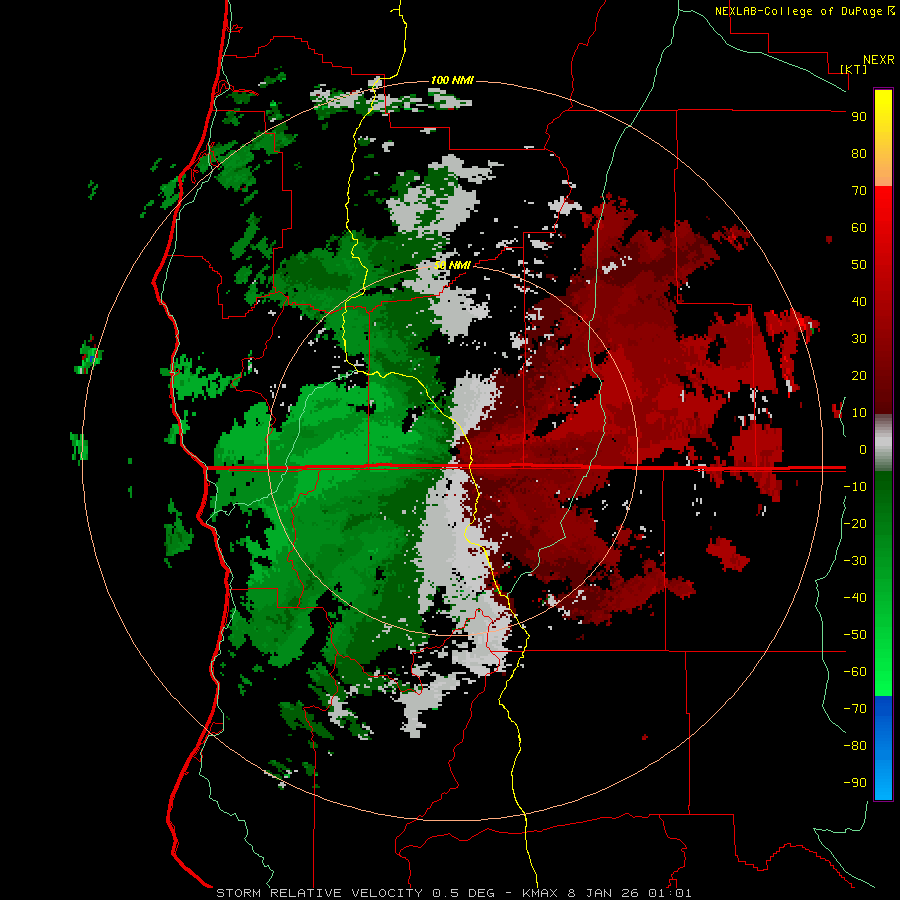Click the blue bottom segment of the color bar
900x900 pixels.
[x=883, y=748]
